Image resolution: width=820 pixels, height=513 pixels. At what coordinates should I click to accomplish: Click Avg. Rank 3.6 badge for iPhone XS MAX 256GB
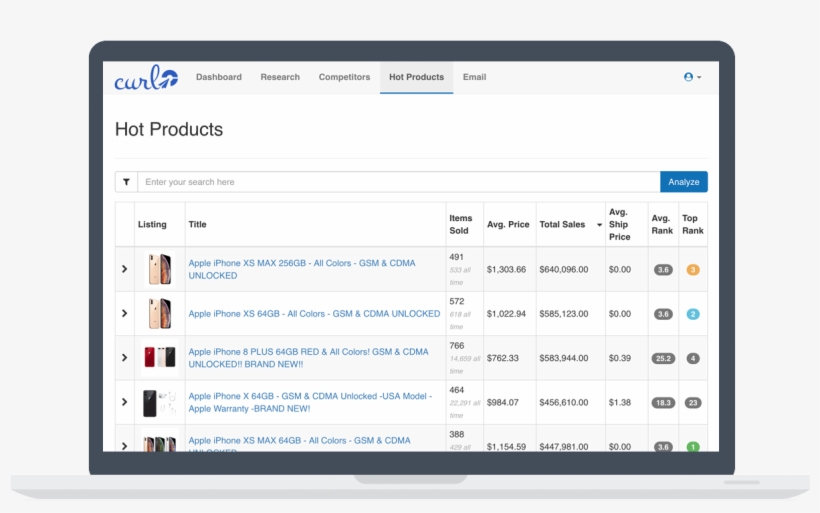[x=663, y=270]
